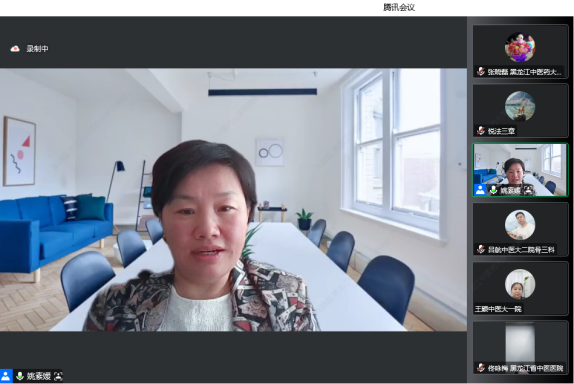Click the 腾讯会议 window title
This screenshot has height=384, width=574.
tap(399, 7)
